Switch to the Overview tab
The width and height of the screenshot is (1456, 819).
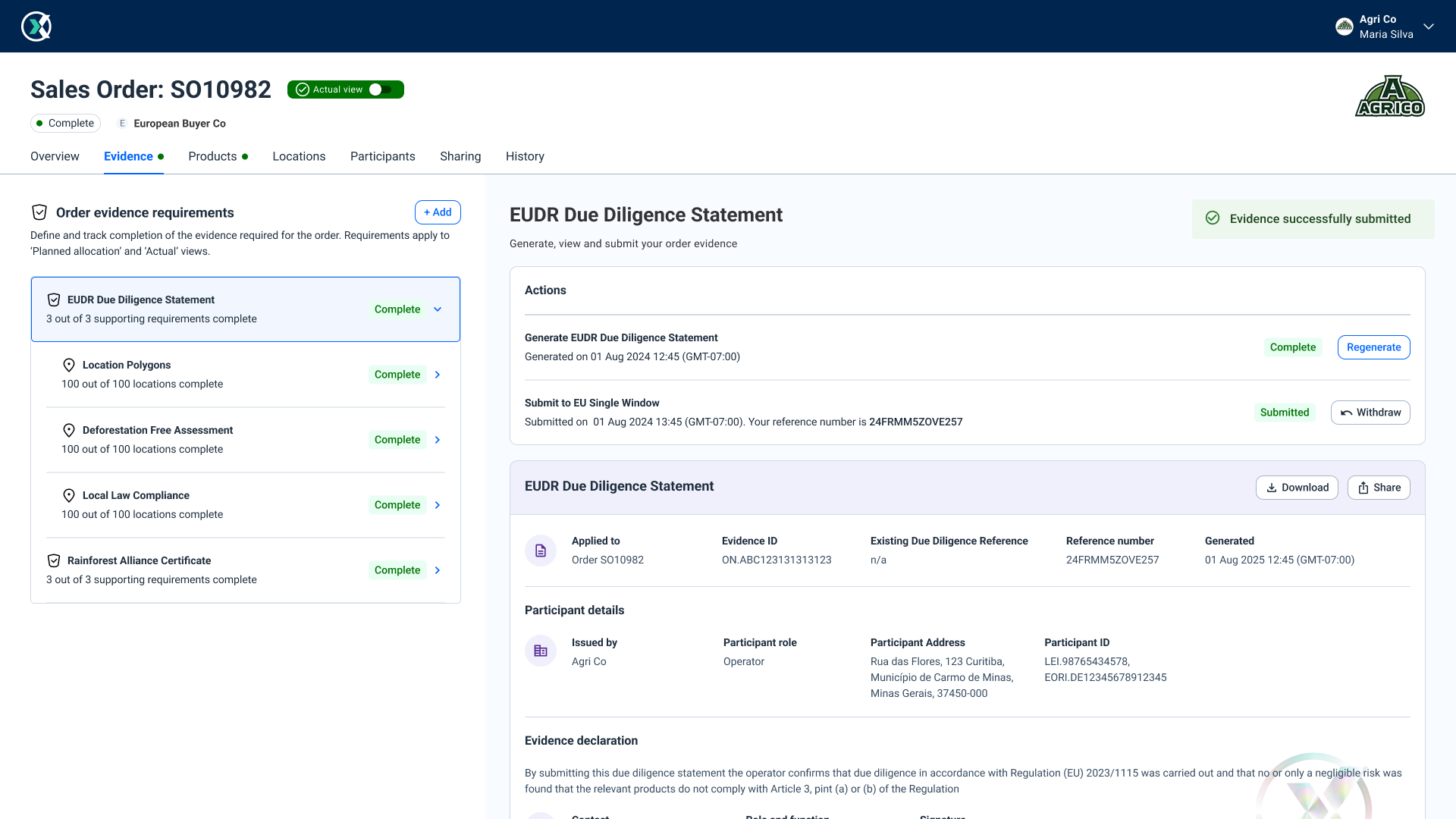[55, 156]
